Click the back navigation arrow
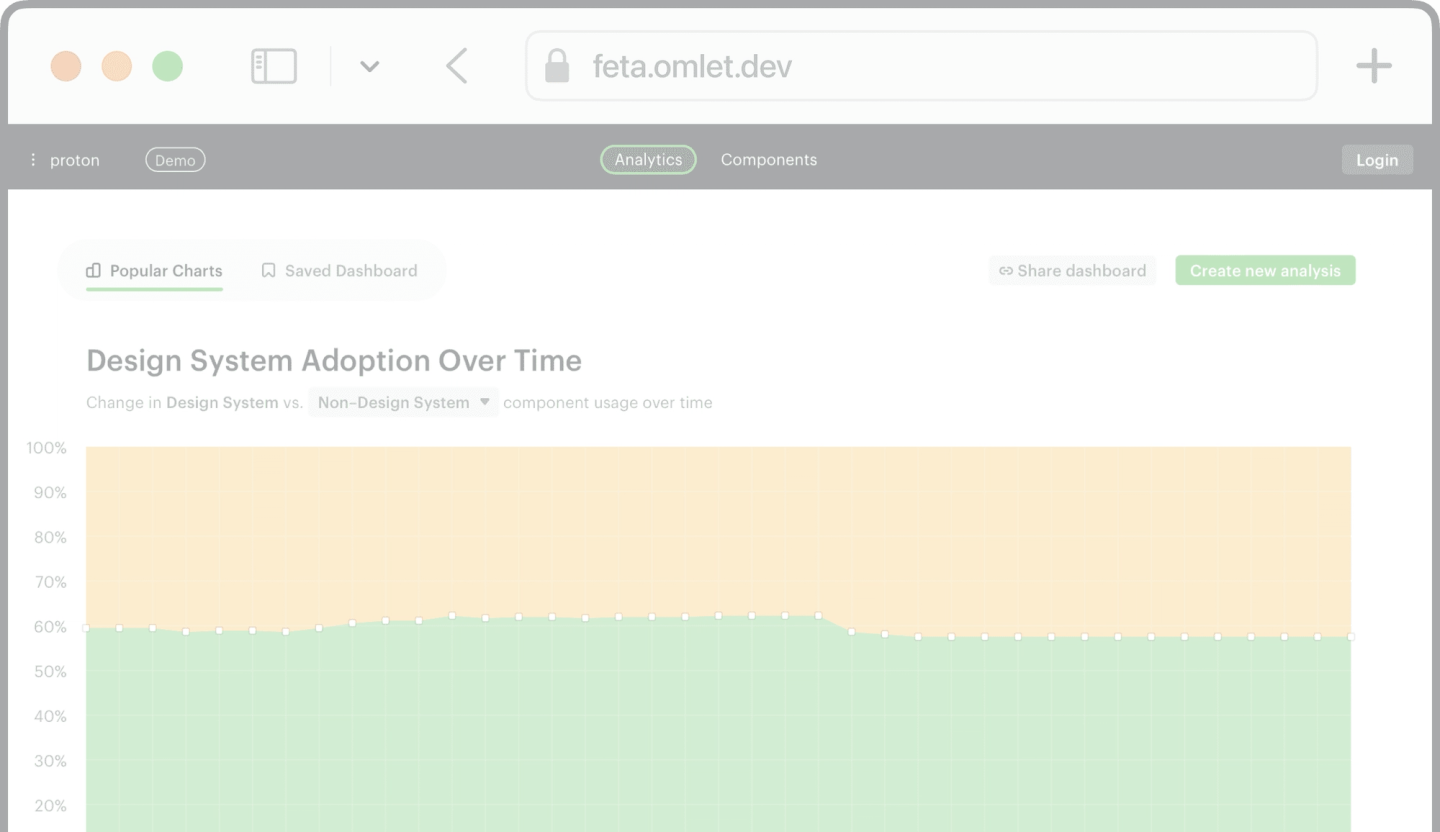Screen dimensions: 1440x832 (x=456, y=65)
